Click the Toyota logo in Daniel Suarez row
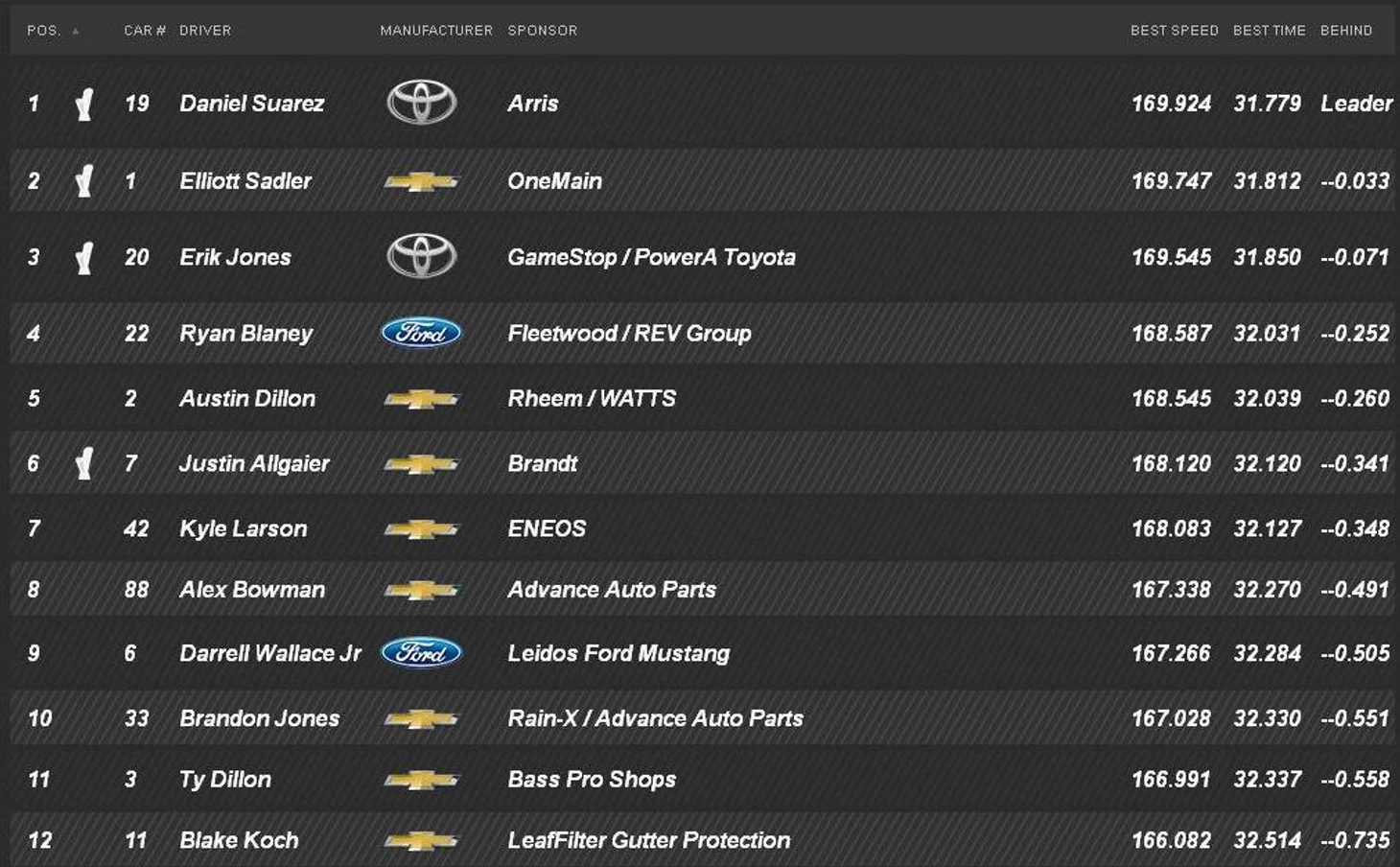Image resolution: width=1400 pixels, height=867 pixels. pyautogui.click(x=421, y=103)
